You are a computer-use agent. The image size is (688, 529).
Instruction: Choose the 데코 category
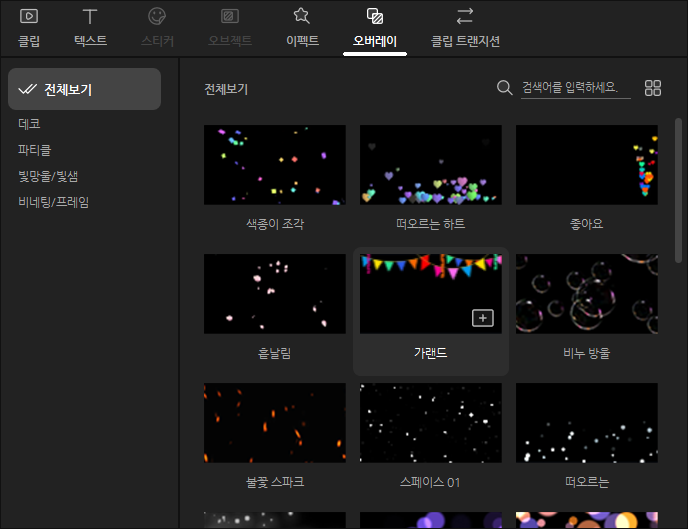(x=29, y=124)
